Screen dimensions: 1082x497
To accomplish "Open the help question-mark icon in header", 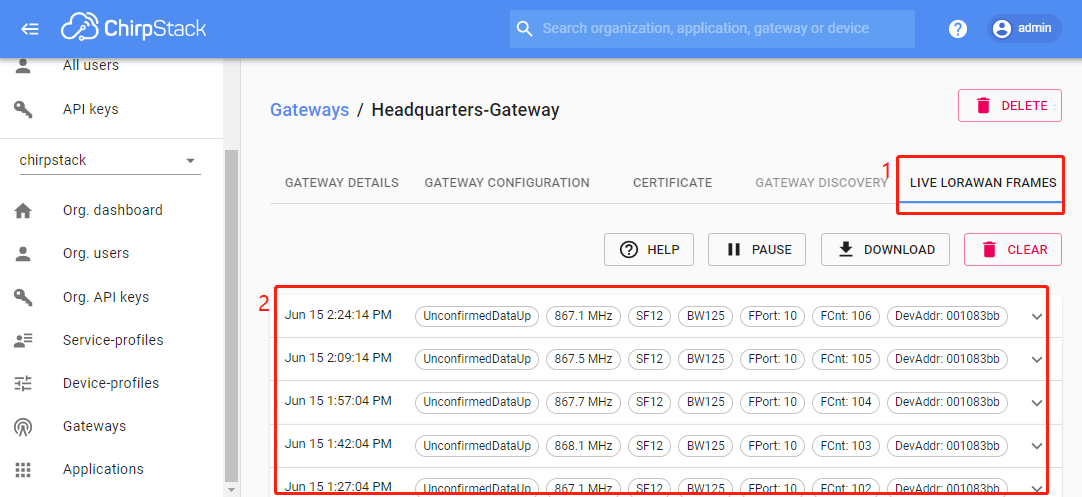I will coord(958,29).
